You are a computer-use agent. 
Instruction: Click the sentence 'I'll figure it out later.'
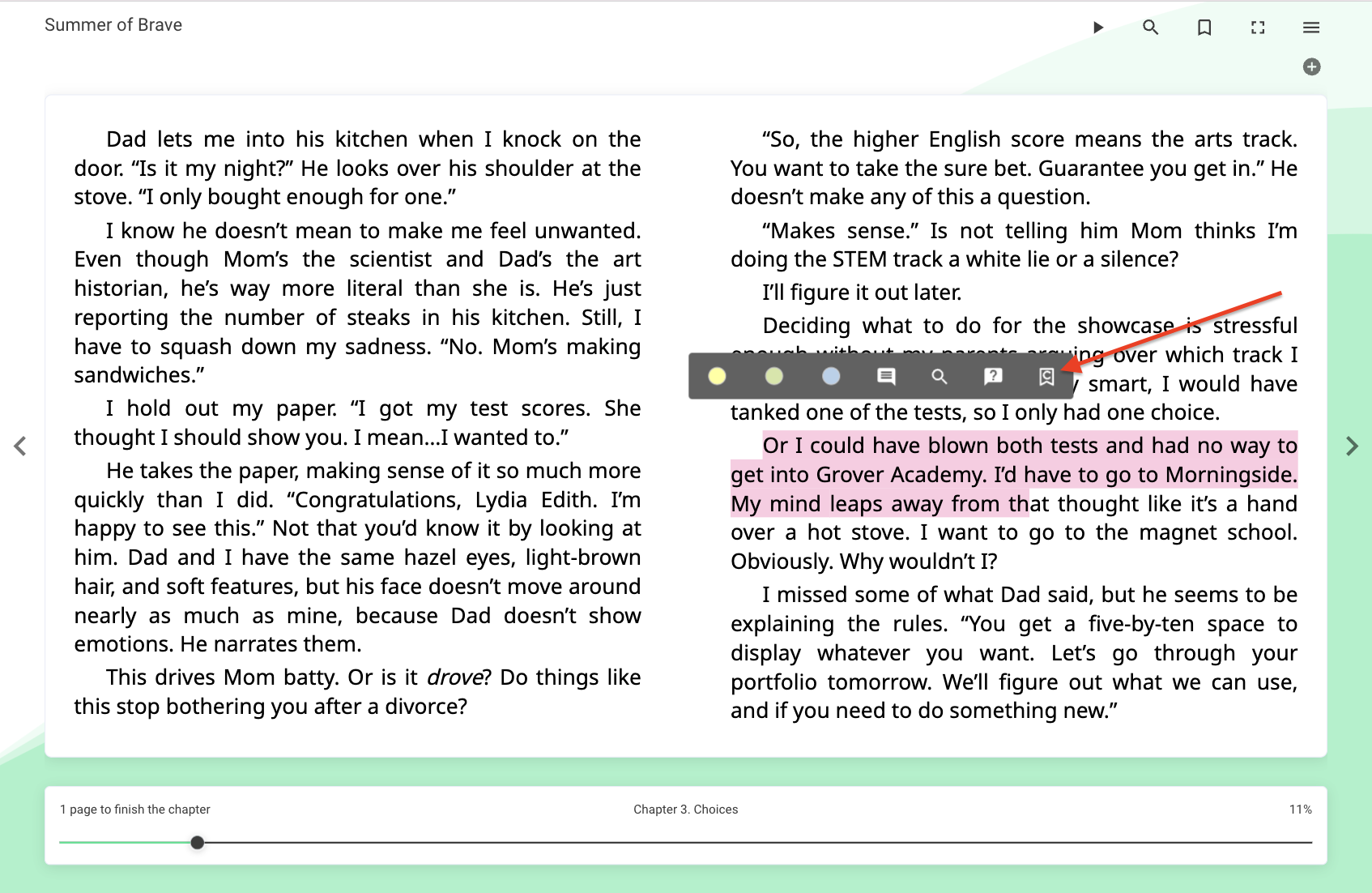coord(862,293)
